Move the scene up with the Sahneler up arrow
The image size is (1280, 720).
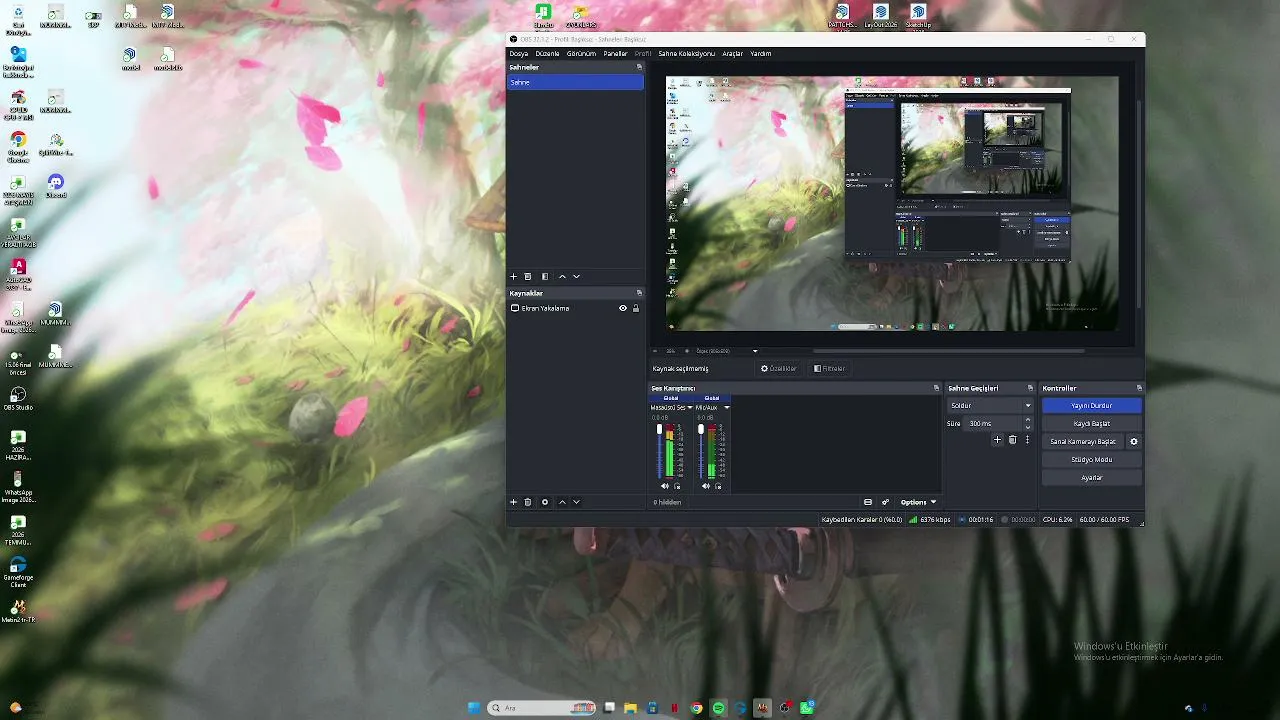562,276
